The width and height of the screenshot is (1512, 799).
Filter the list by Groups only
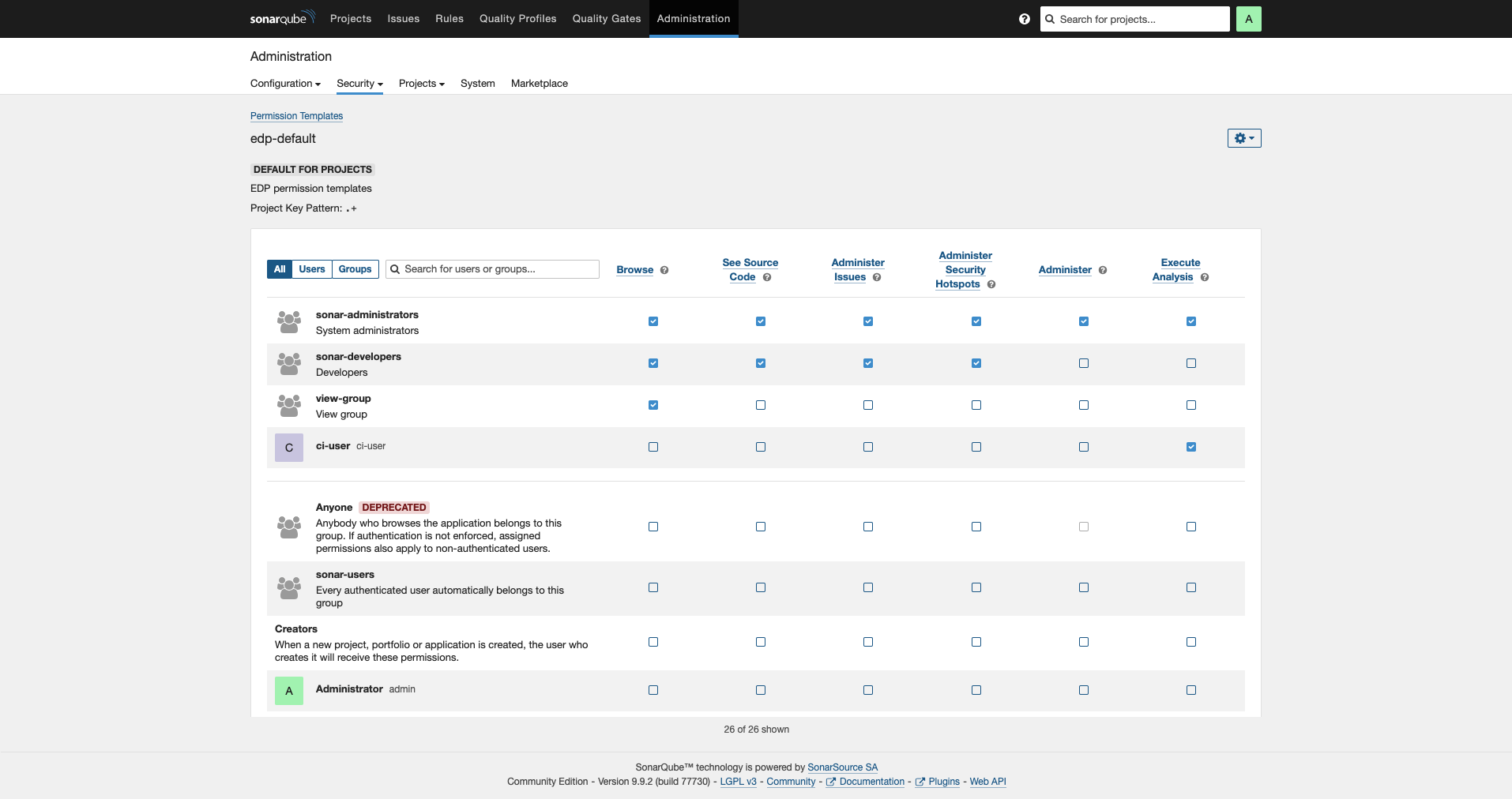(354, 269)
